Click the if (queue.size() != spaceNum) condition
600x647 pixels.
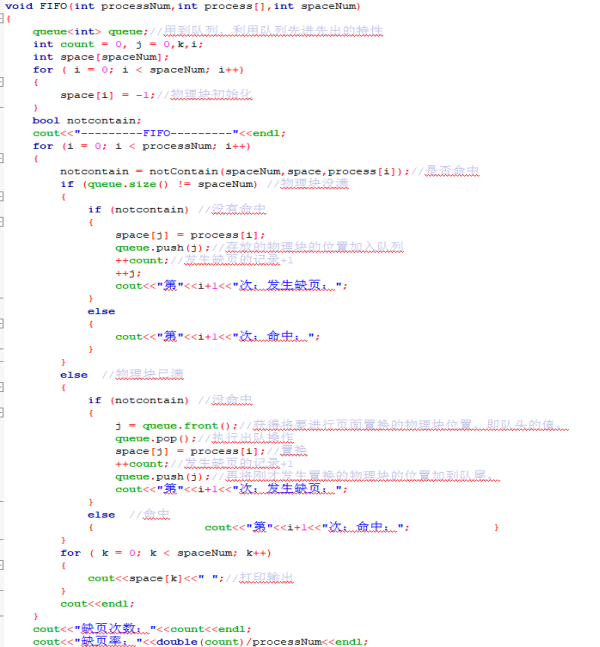[159, 184]
